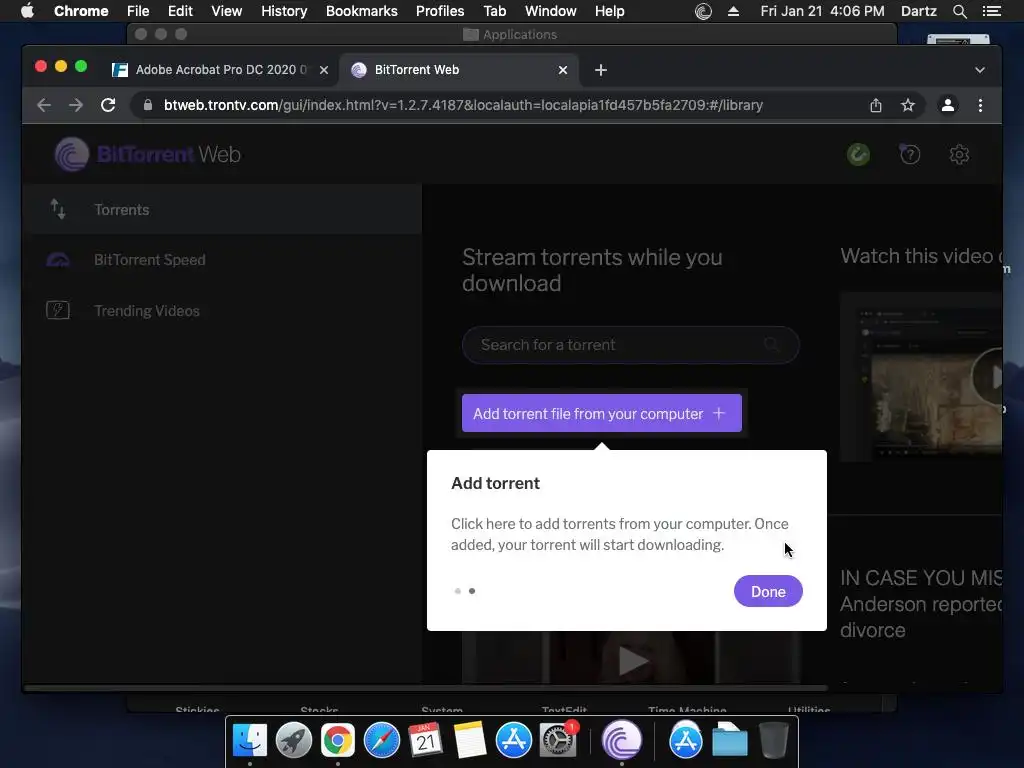Click the address bar URL
This screenshot has height=768, width=1024.
463,105
